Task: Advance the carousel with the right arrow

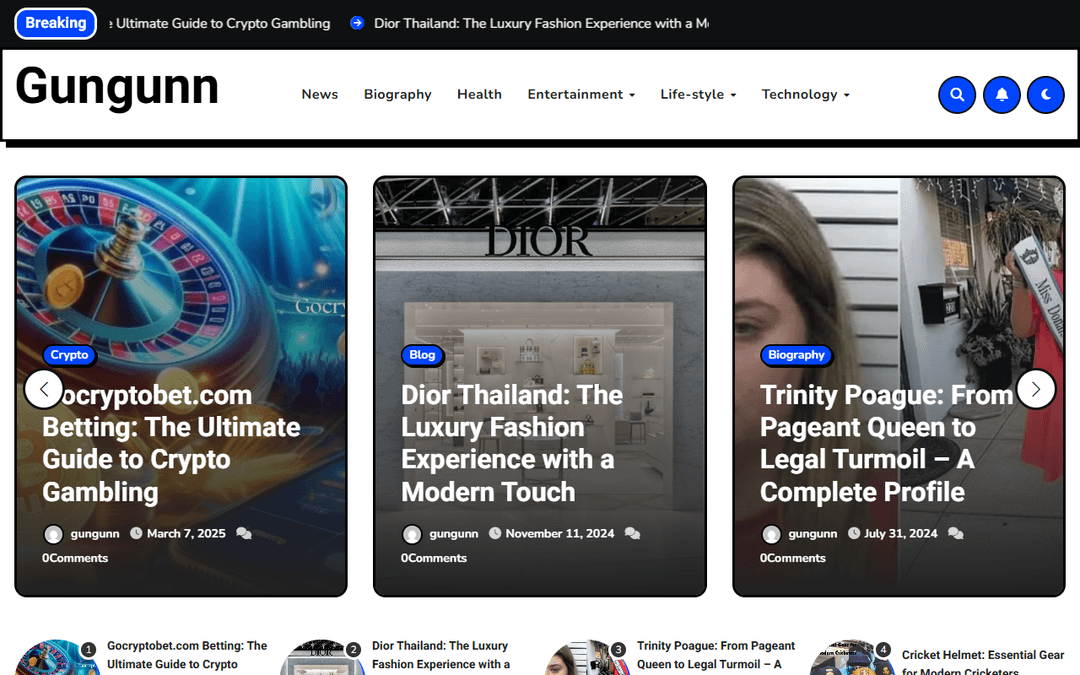Action: coord(1036,389)
